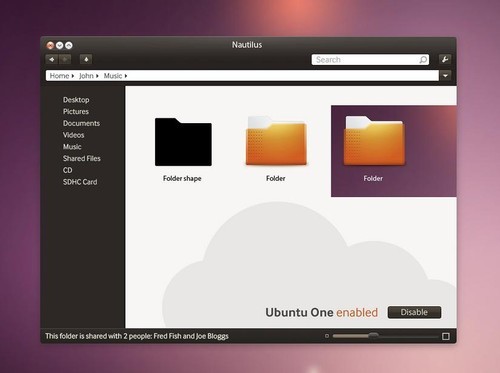Focus the Search input field
The width and height of the screenshot is (500, 373).
(x=370, y=60)
